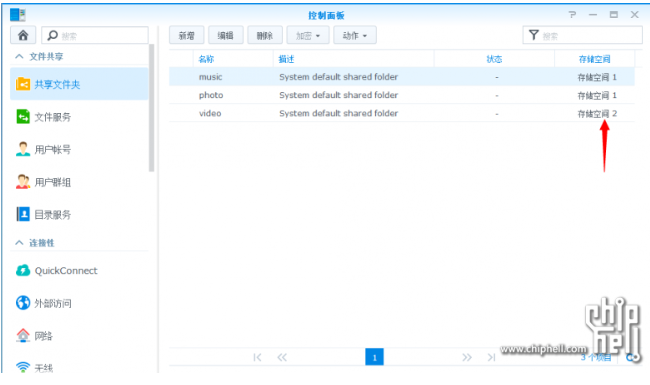The image size is (650, 385).
Task: Open 用户群组 user group icon
Action: point(23,182)
